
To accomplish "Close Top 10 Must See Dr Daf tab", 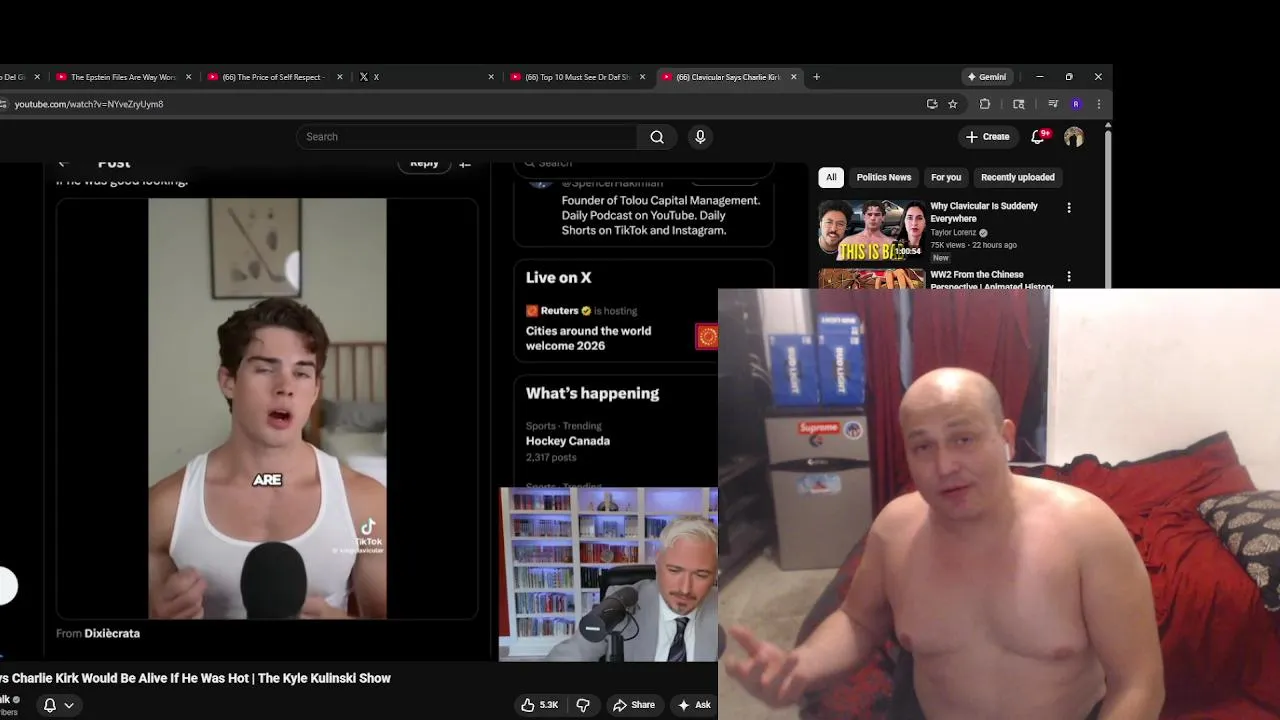I will (642, 77).
